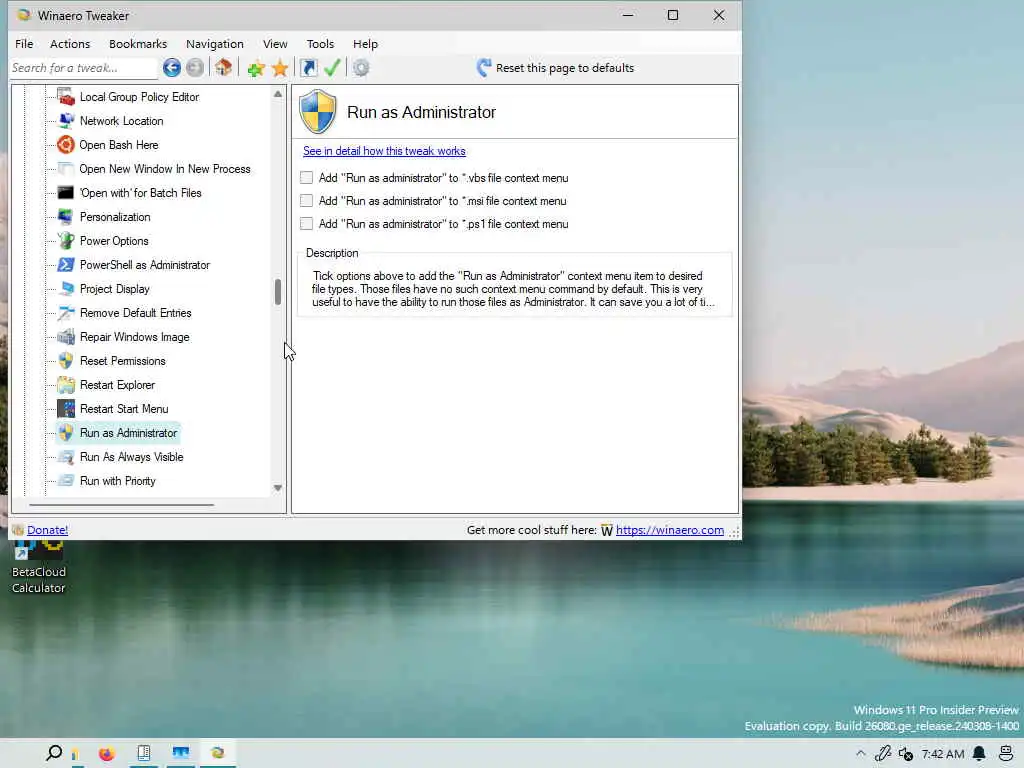1024x768 pixels.
Task: Click the green checkmark toolbar icon
Action: point(332,67)
